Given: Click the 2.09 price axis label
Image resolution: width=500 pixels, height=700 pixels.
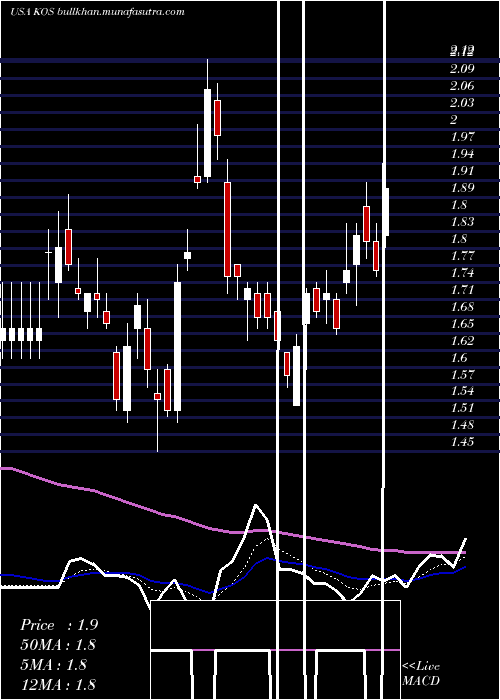Looking at the screenshot, I should 462,69.
